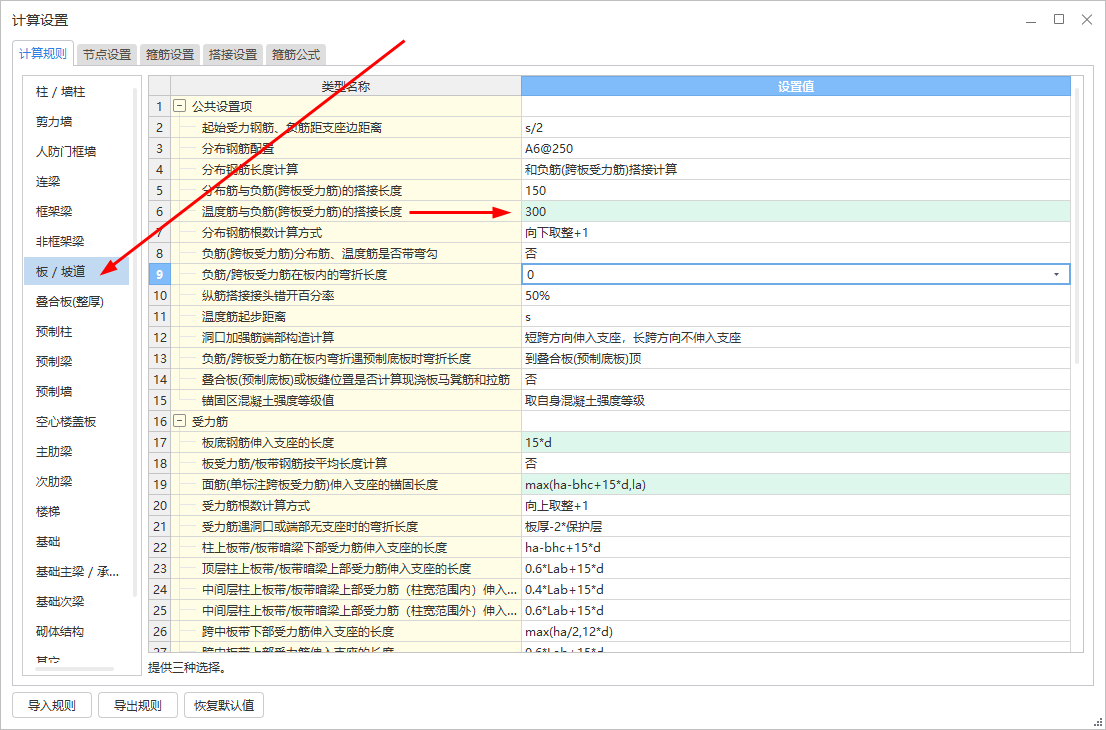Click 和负筋(跨板受力筋)搭接计算 value cell

point(796,169)
